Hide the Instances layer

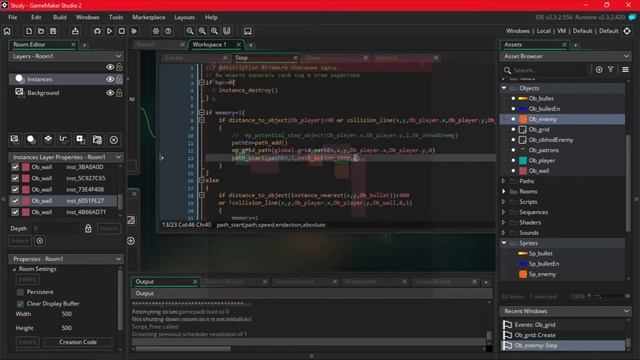click(x=110, y=79)
